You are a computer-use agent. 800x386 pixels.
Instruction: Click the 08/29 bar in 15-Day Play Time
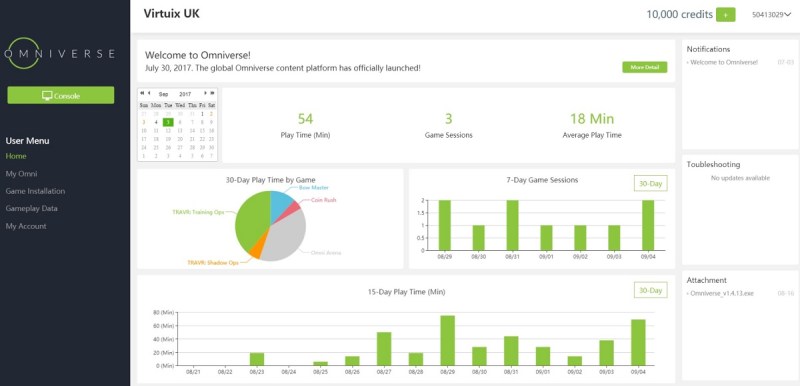[x=447, y=341]
